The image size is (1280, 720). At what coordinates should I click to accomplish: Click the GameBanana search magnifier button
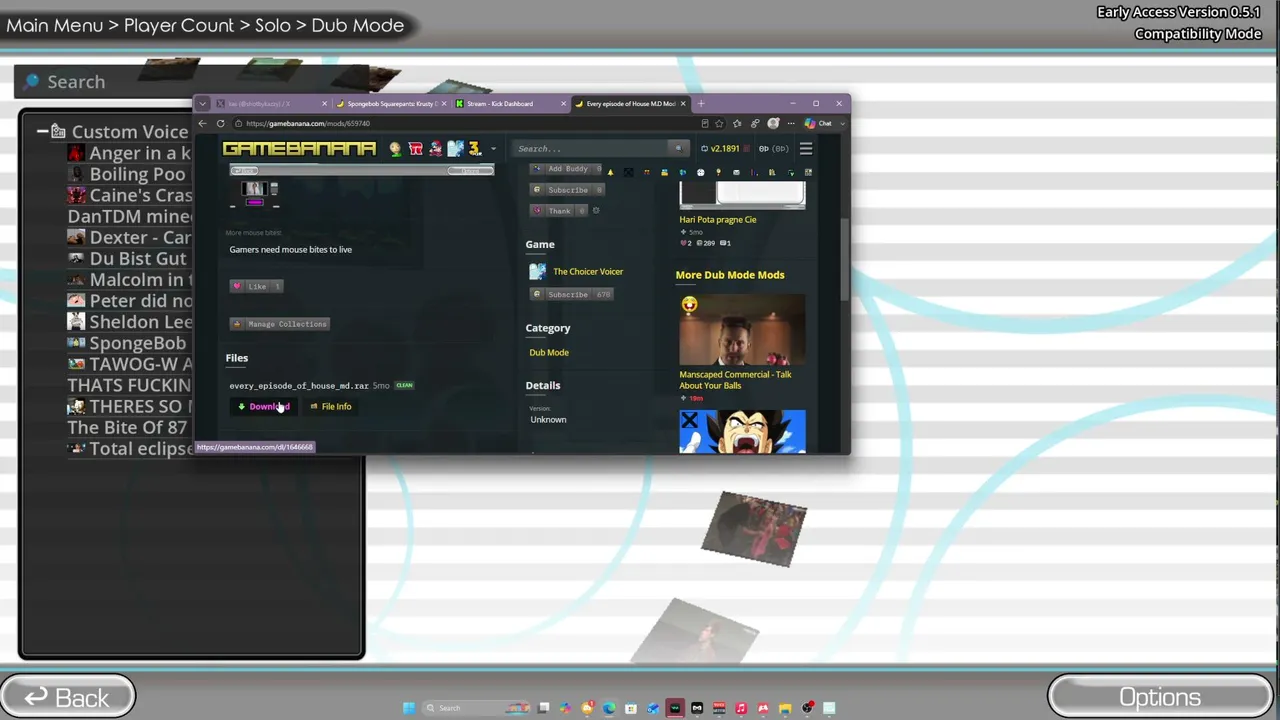(678, 149)
